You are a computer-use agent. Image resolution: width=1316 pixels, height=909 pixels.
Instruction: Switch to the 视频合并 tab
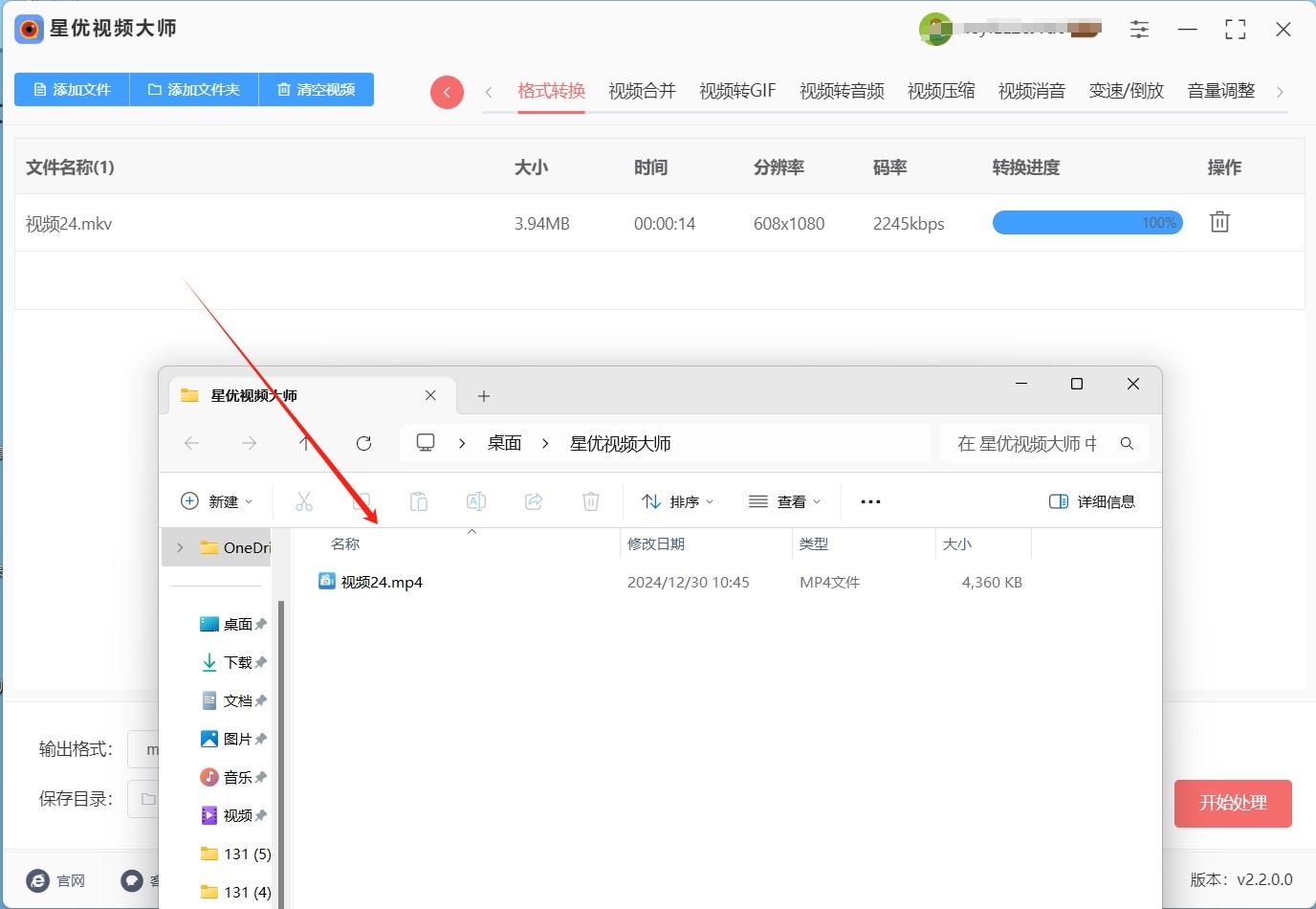click(x=642, y=91)
